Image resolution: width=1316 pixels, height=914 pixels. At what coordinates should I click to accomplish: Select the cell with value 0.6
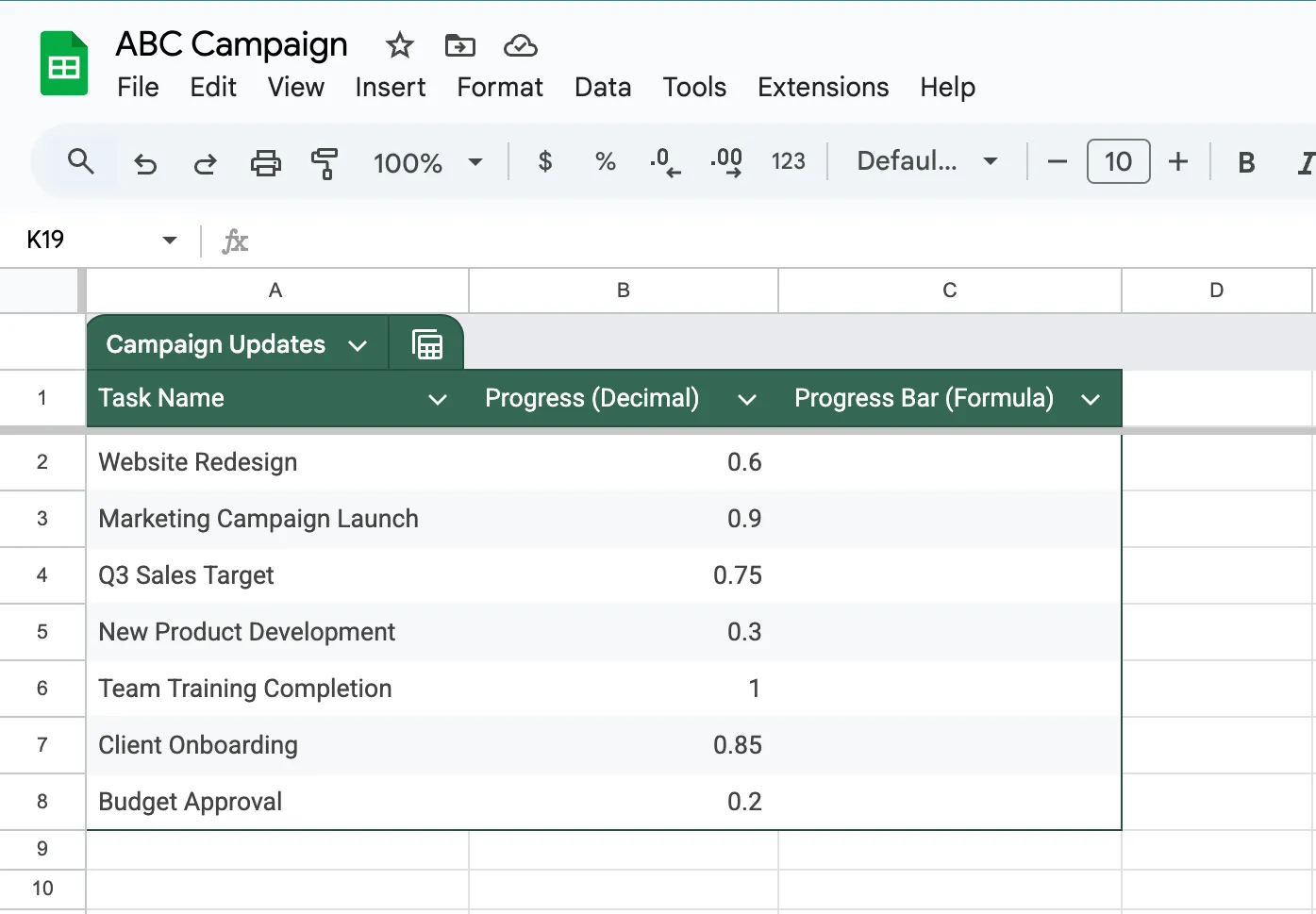(x=624, y=462)
